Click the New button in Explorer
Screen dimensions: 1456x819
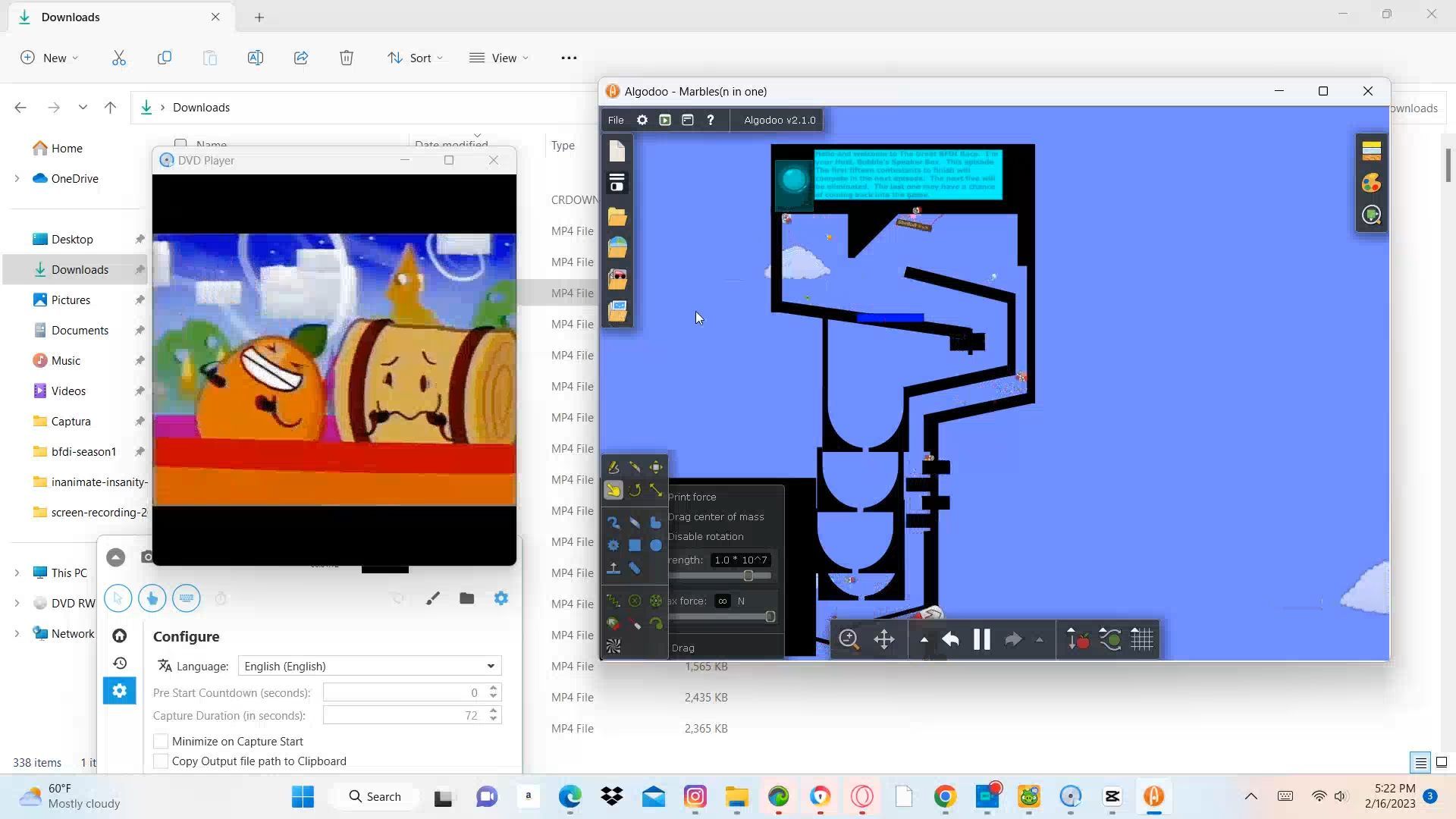[x=49, y=58]
